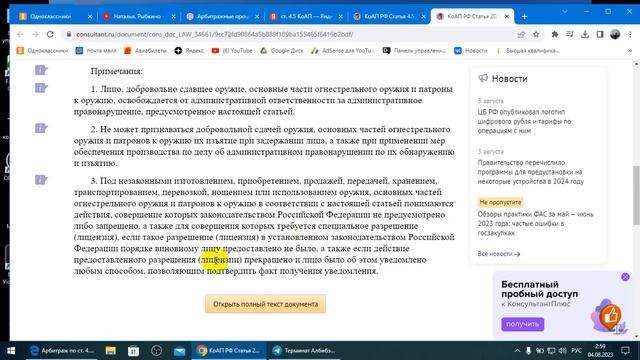Open the Chrome three-dot menu

630,35
